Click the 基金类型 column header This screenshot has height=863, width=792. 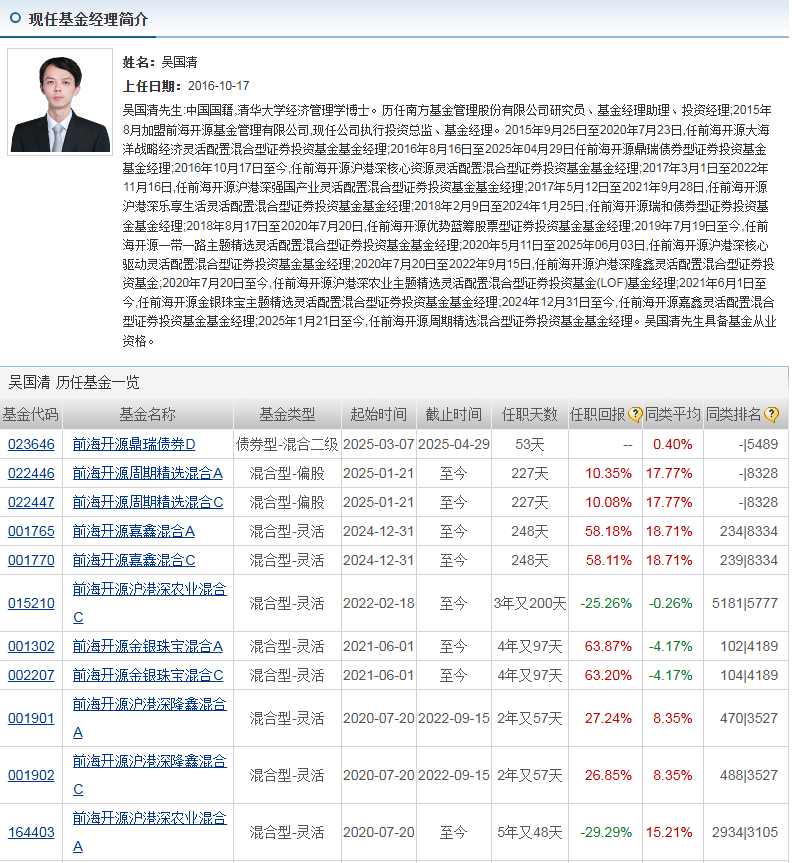coord(287,414)
